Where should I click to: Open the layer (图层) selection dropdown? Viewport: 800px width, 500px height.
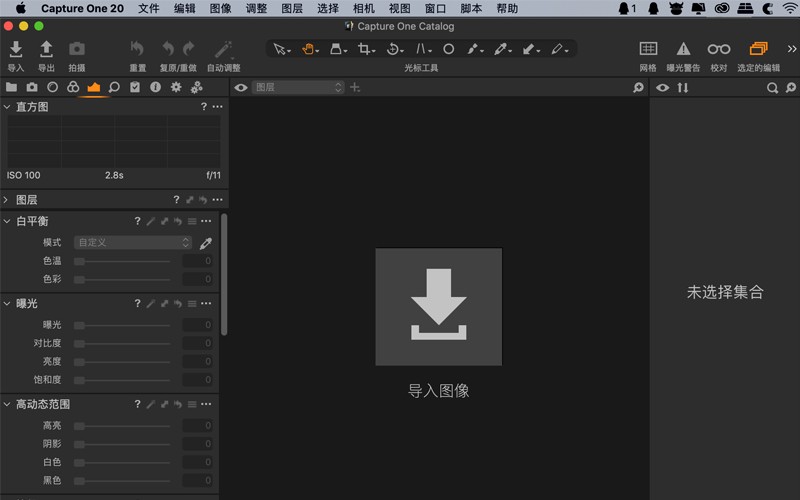click(298, 88)
